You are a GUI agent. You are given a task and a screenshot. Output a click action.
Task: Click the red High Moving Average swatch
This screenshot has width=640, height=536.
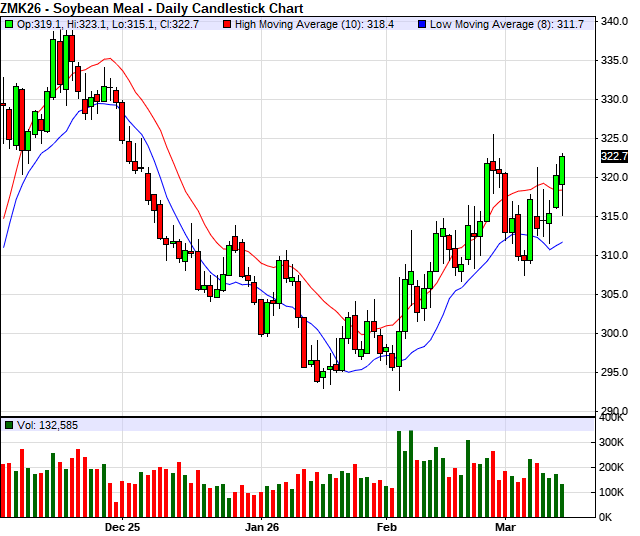coord(228,23)
